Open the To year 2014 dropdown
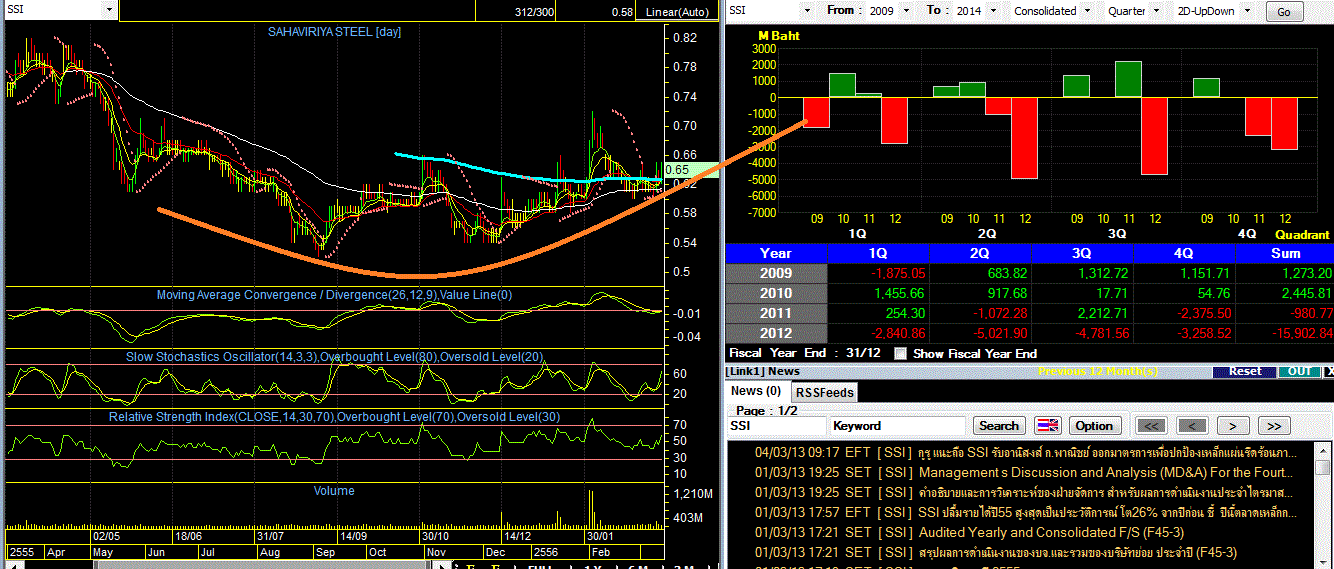The height and width of the screenshot is (569, 1334). pos(995,11)
